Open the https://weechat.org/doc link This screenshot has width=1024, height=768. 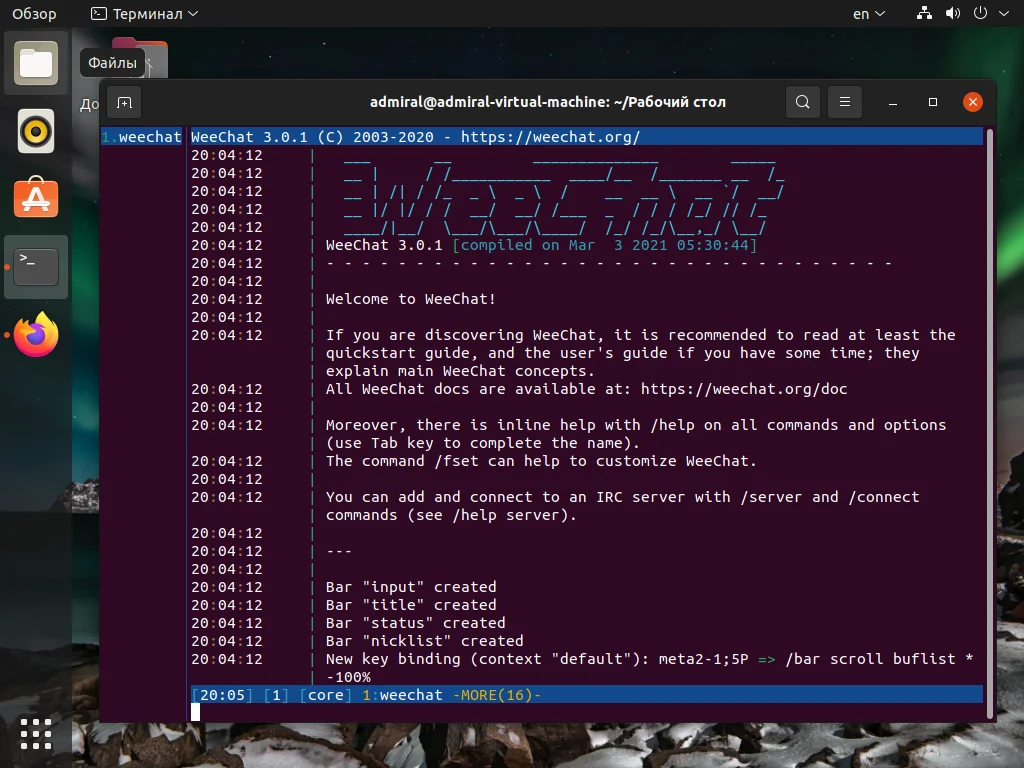tap(744, 389)
